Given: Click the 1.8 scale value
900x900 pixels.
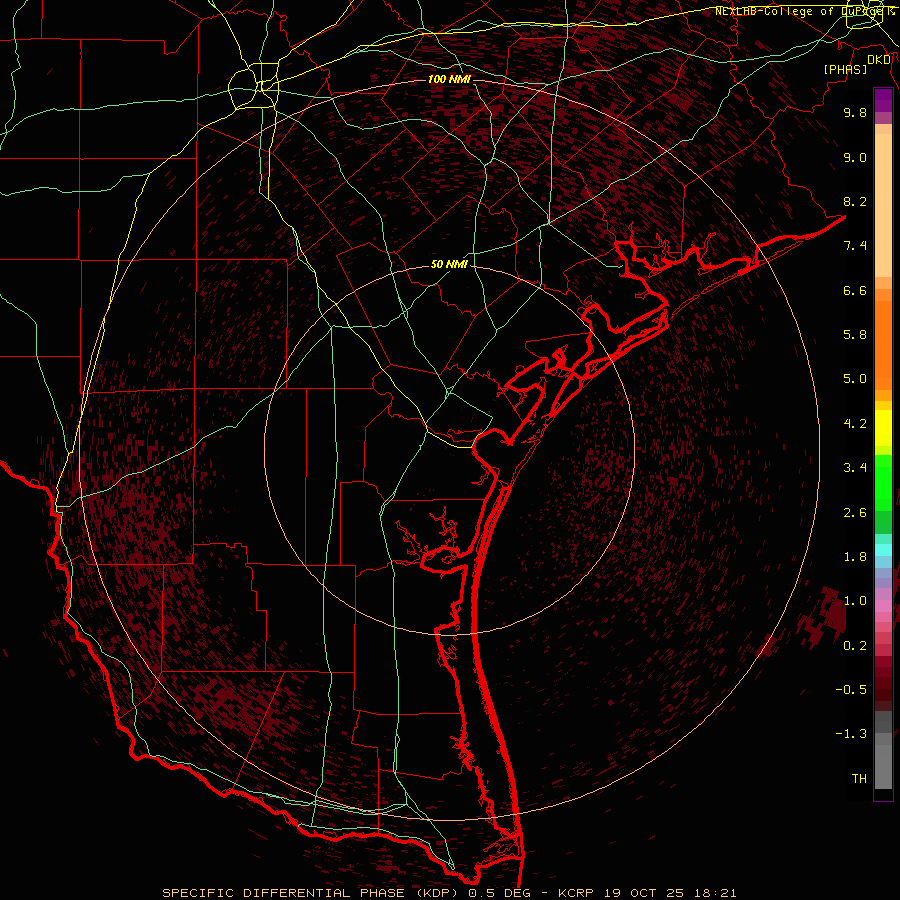Looking at the screenshot, I should [x=855, y=557].
